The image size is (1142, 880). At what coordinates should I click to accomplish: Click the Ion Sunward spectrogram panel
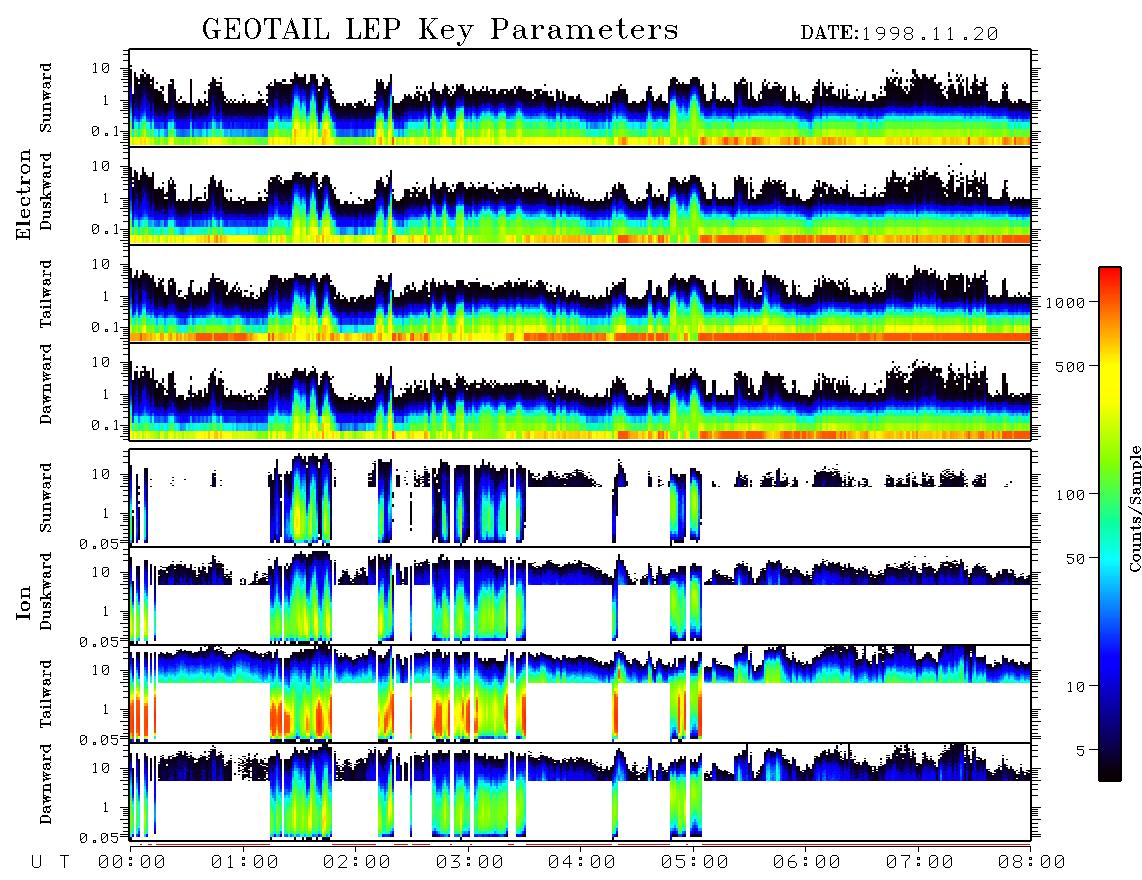[580, 498]
